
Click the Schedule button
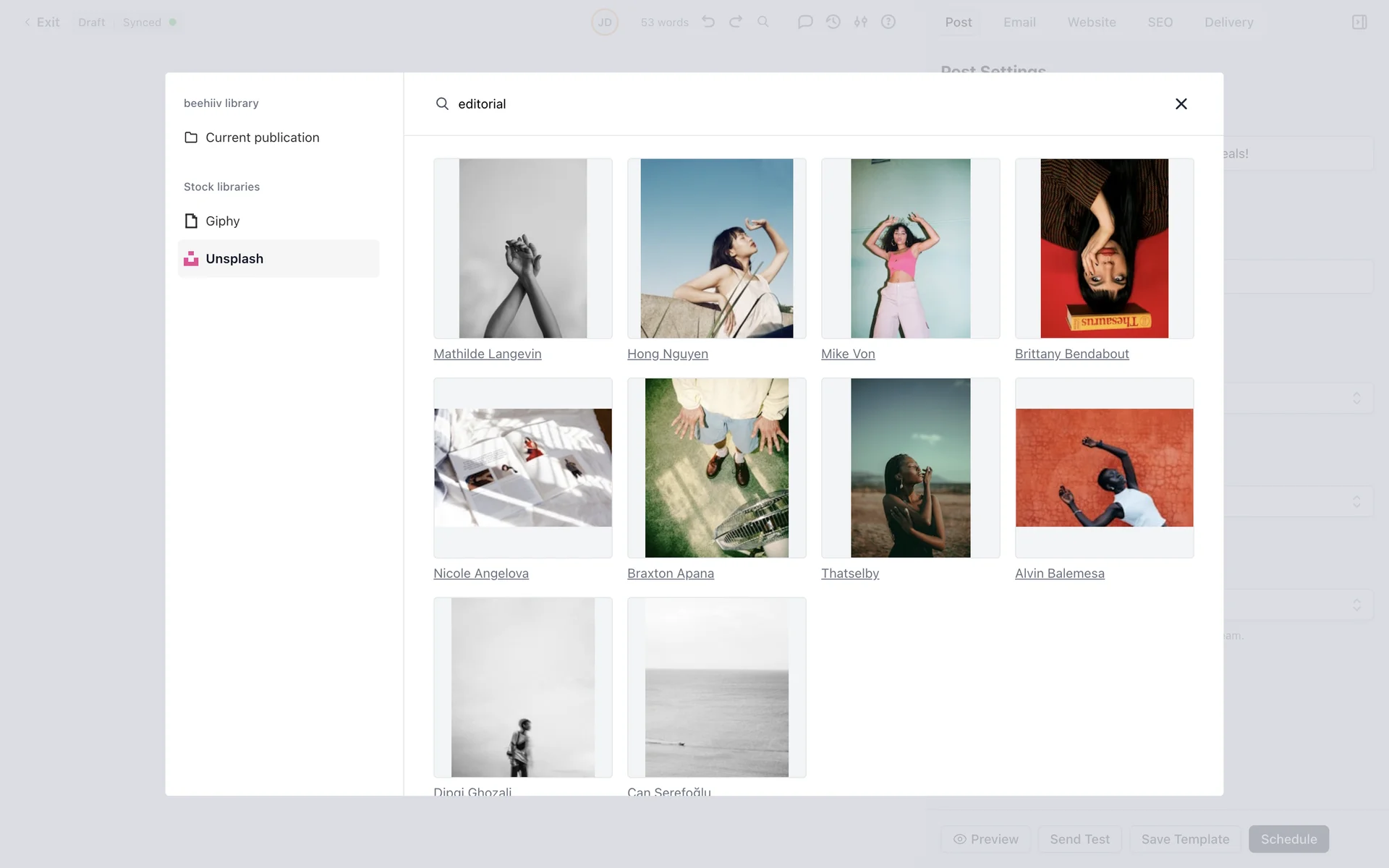1288,839
